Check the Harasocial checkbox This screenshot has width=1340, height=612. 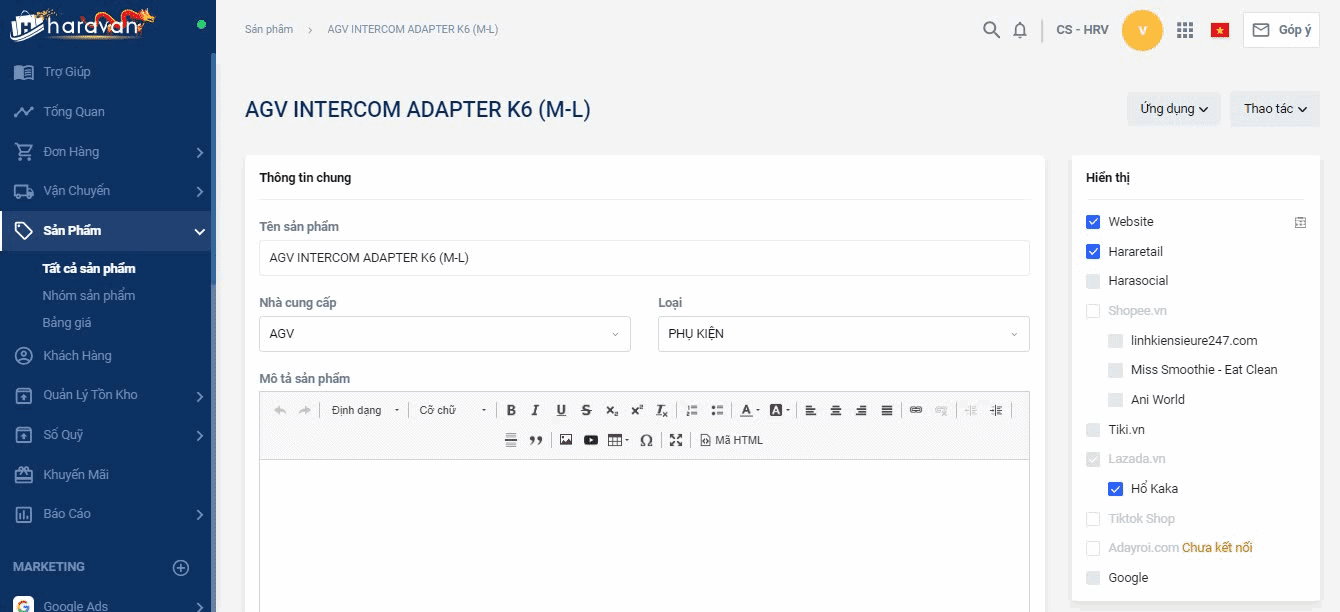[x=1093, y=281]
